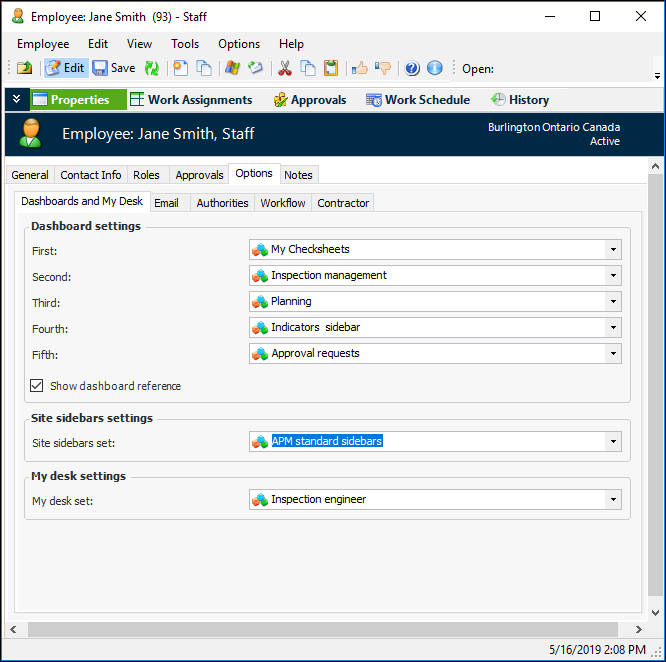Open the Fifth dashboard dropdown arrow
666x662 pixels.
(x=612, y=354)
